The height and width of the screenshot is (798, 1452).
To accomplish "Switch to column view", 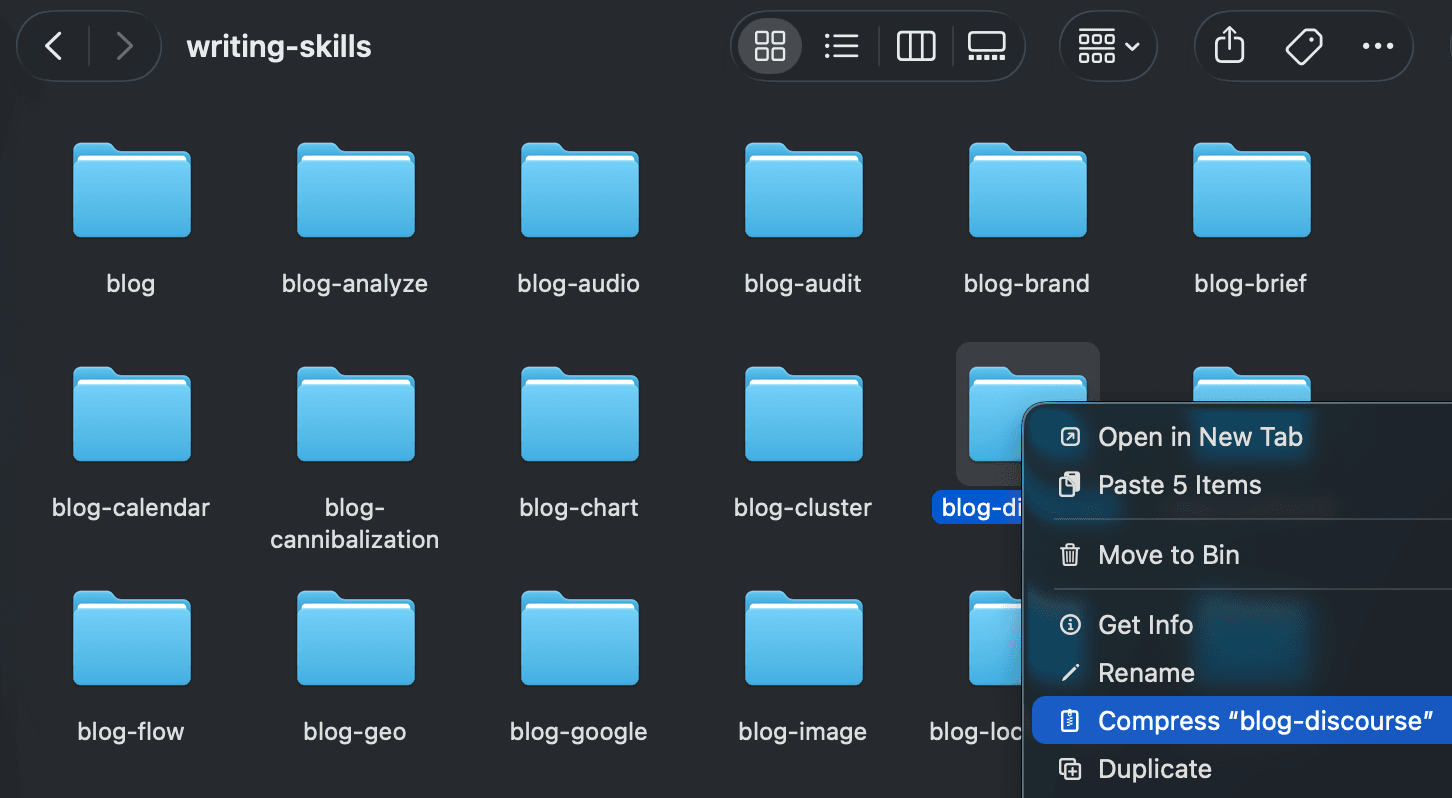I will pyautogui.click(x=916, y=46).
